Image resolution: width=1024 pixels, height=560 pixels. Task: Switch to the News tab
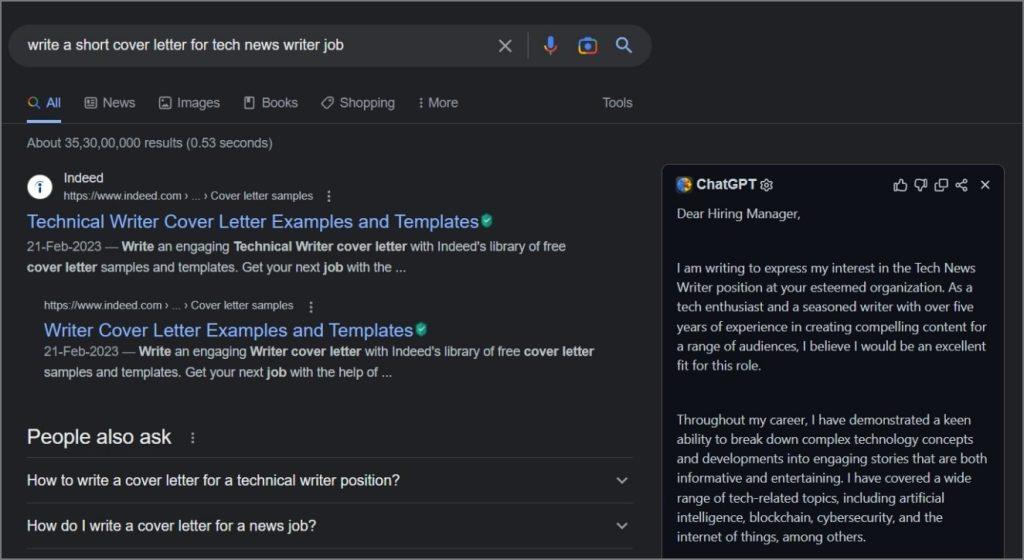click(110, 103)
